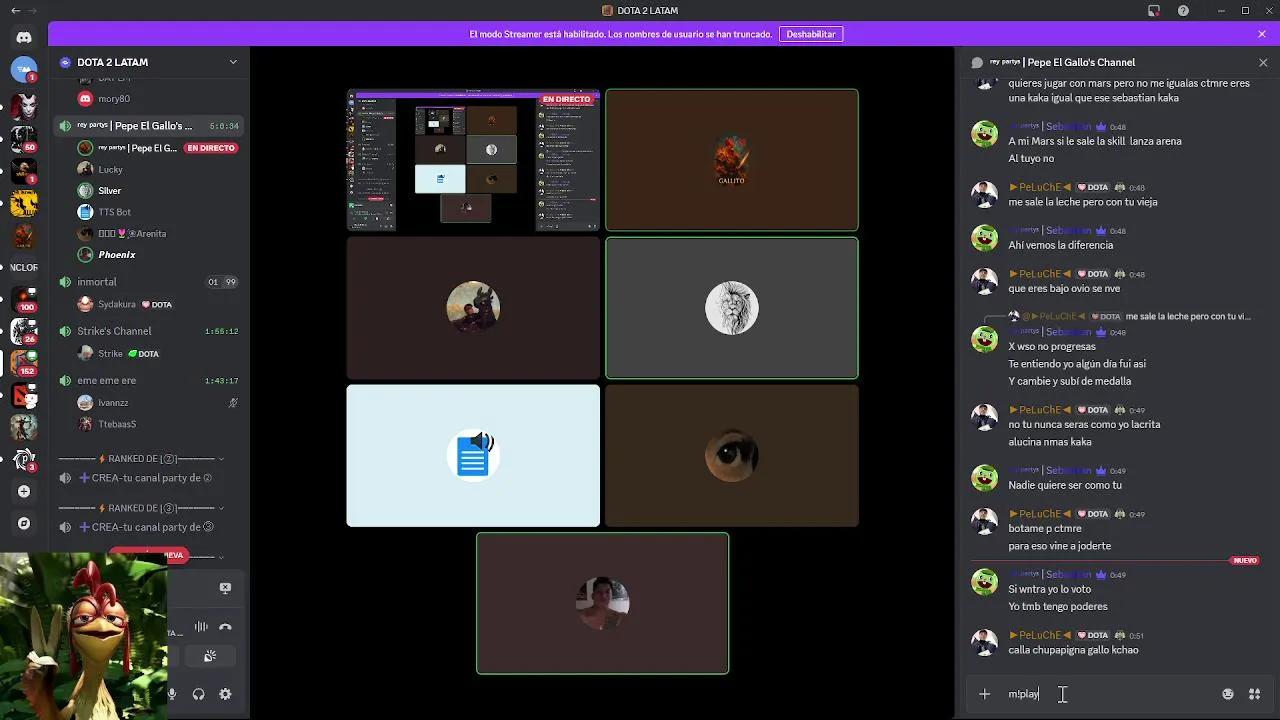Click the chat bubble icon beside channel title

pyautogui.click(x=977, y=62)
